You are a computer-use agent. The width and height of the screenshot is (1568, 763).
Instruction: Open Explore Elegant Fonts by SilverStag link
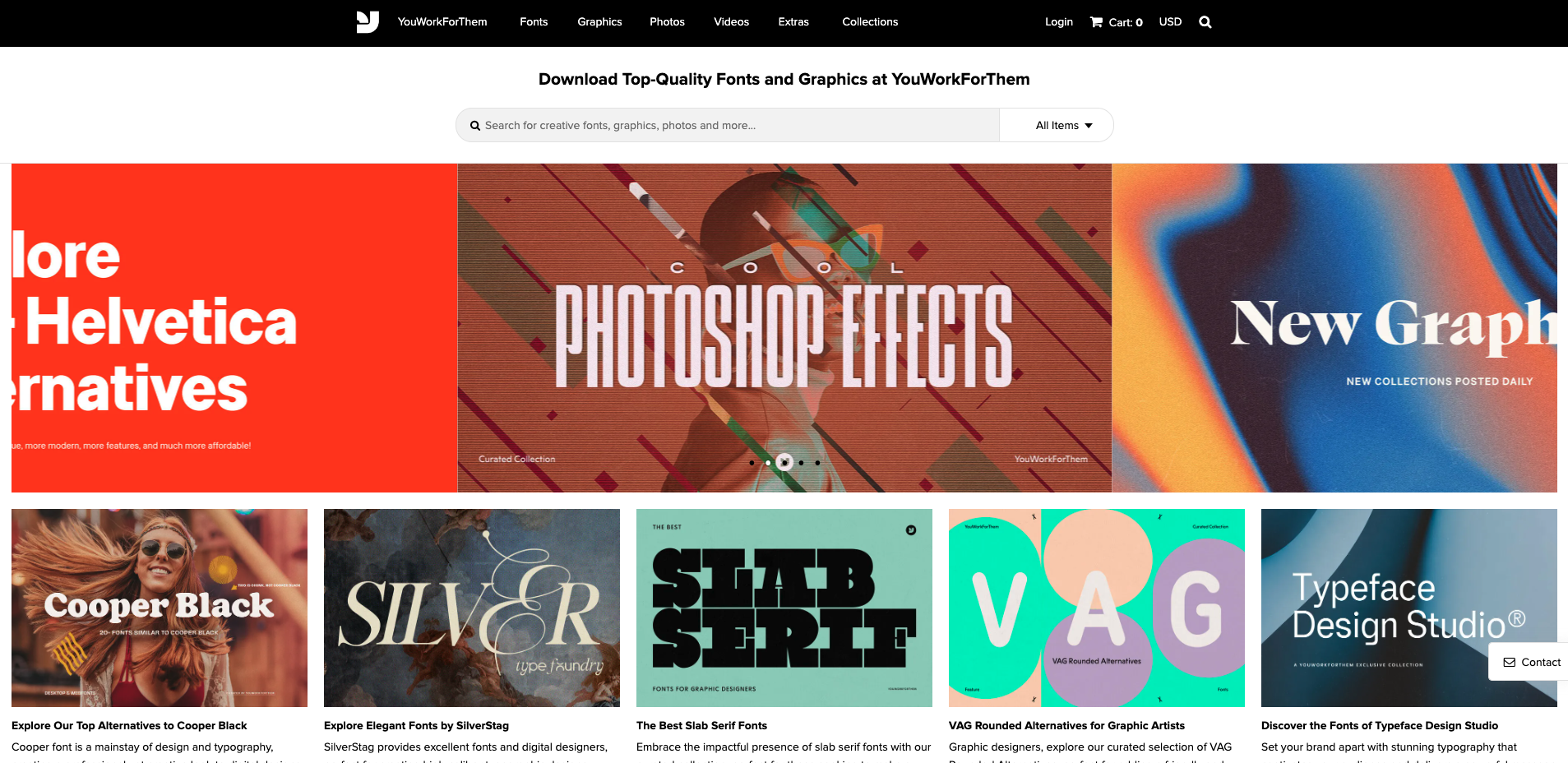point(416,725)
